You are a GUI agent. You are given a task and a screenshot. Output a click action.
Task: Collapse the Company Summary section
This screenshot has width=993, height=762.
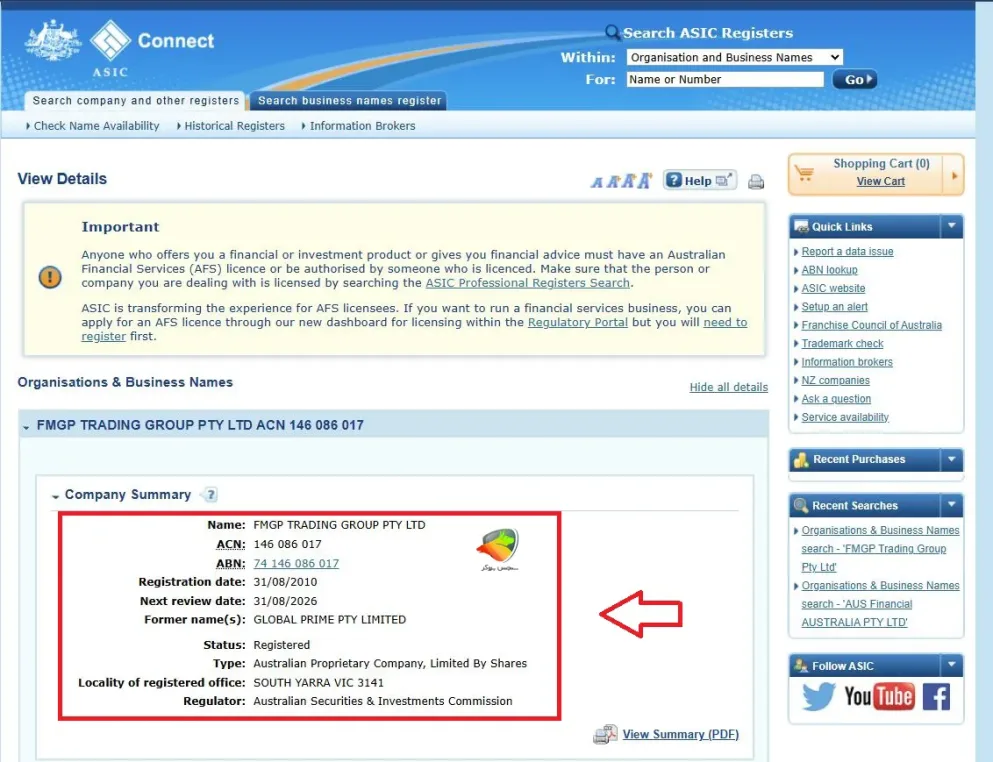[x=55, y=496]
